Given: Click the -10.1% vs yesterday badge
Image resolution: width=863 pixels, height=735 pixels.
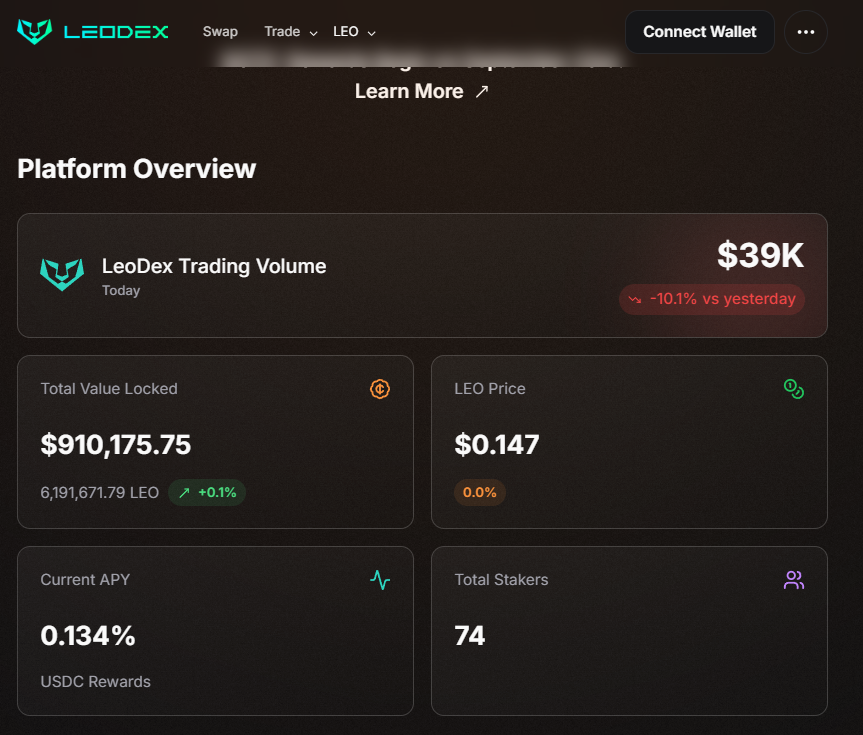Looking at the screenshot, I should point(712,299).
